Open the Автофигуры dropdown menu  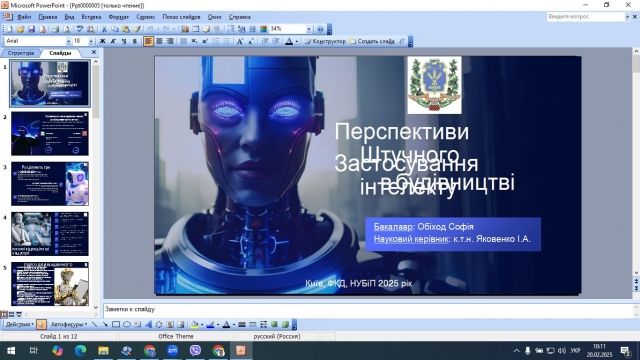[69, 324]
